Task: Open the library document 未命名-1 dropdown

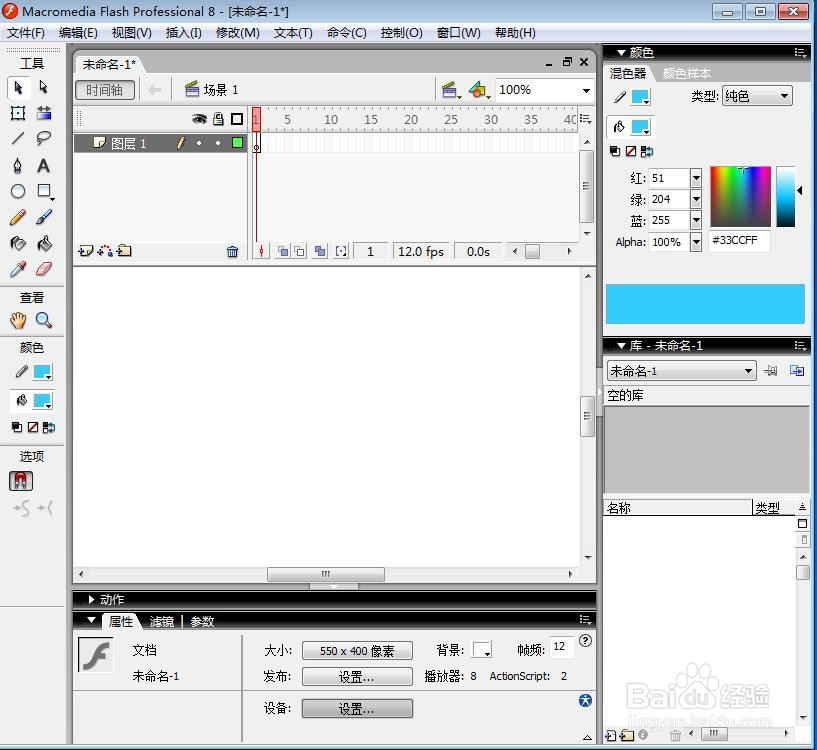Action: 682,371
